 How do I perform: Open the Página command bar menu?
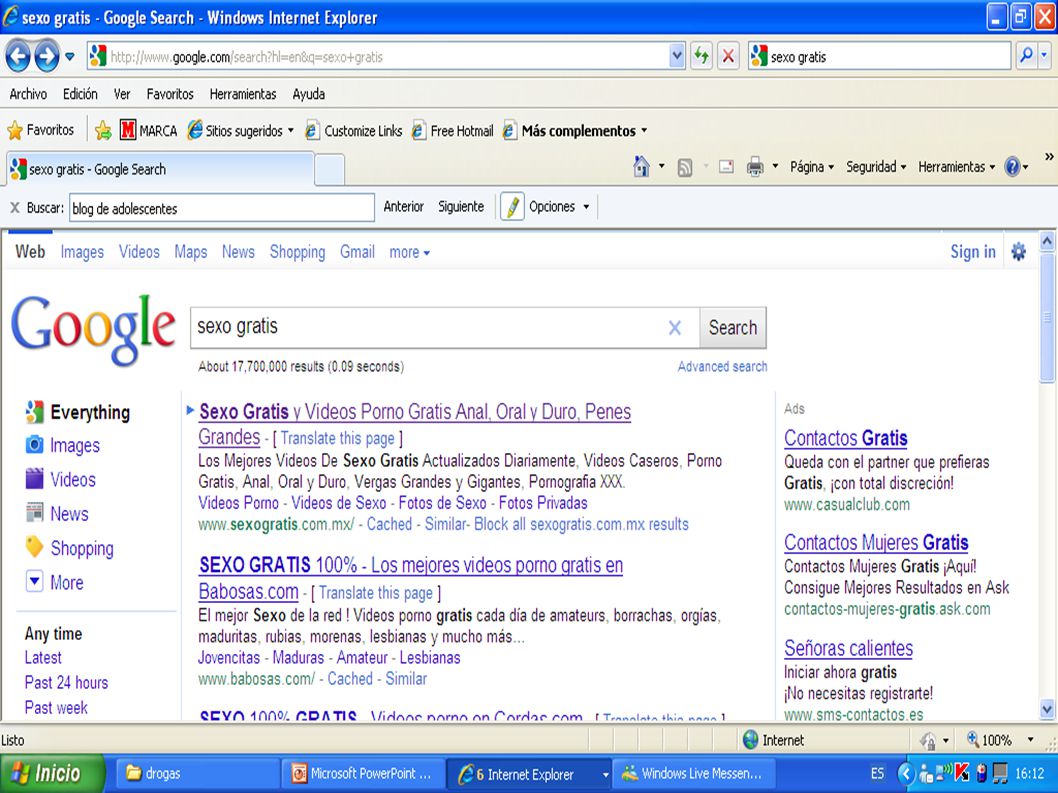(x=812, y=167)
